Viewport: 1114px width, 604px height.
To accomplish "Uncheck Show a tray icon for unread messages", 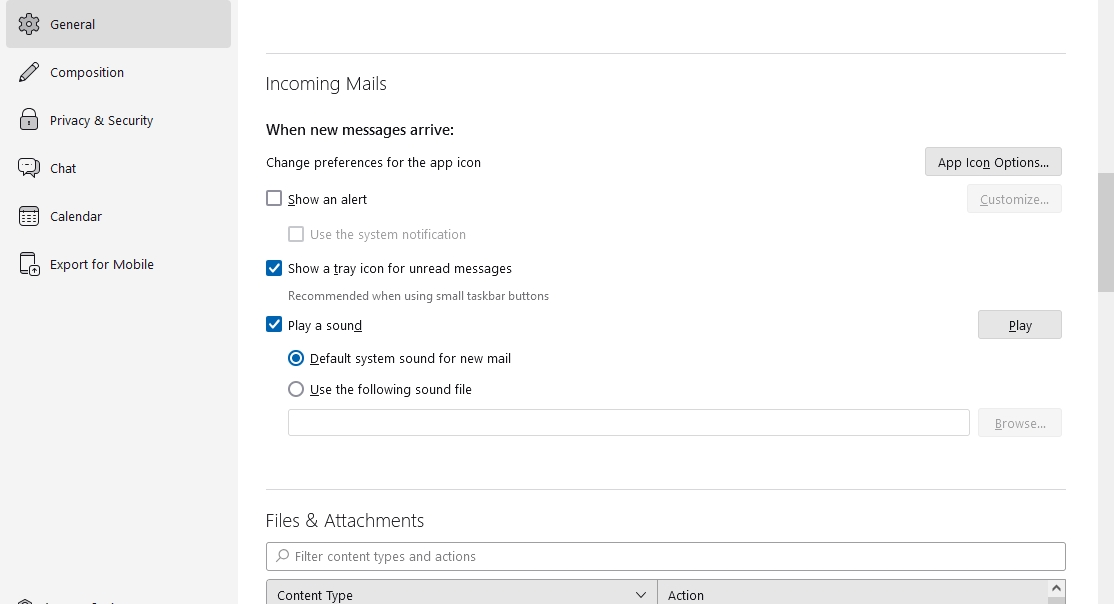I will [x=274, y=268].
